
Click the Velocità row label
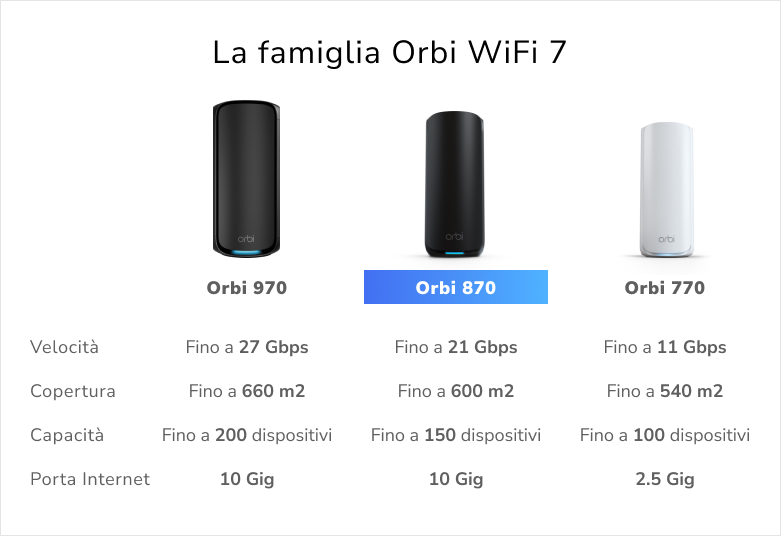click(x=65, y=348)
